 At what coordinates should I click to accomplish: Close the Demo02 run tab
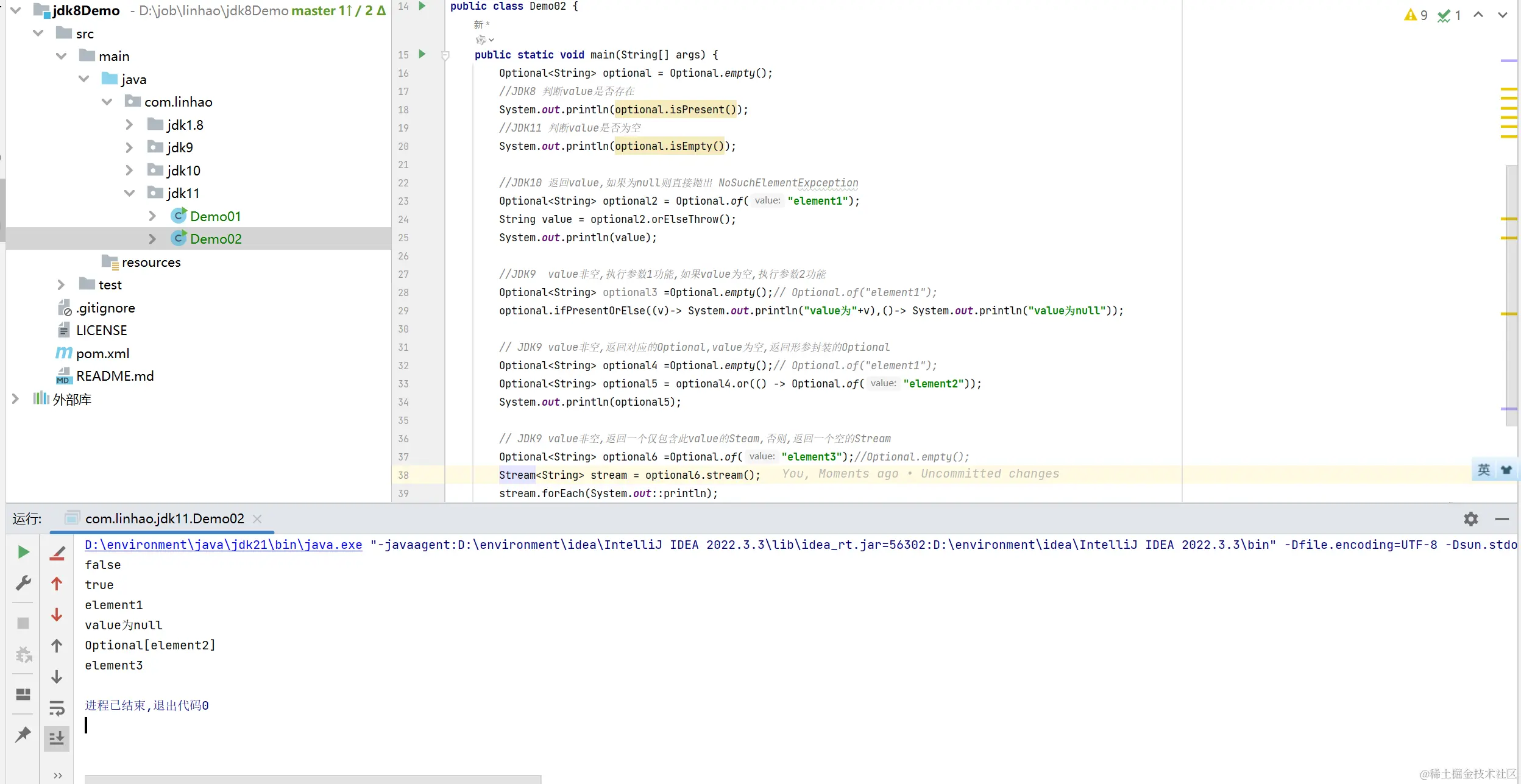point(257,518)
